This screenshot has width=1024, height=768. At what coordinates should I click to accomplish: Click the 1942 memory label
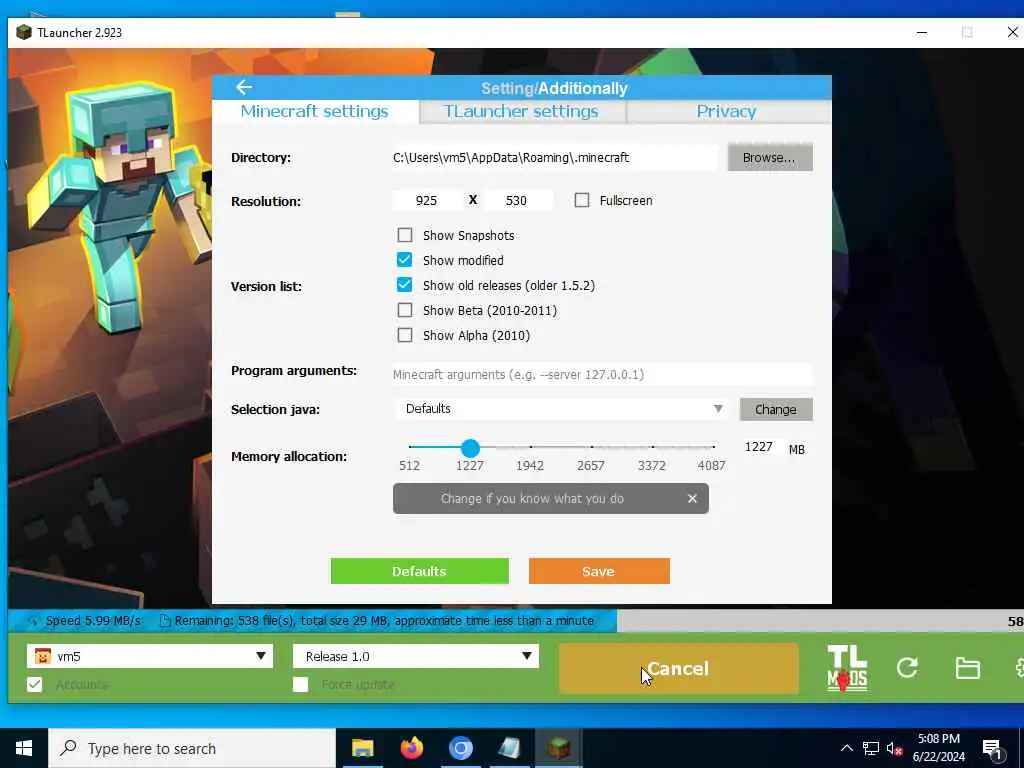[x=530, y=466]
